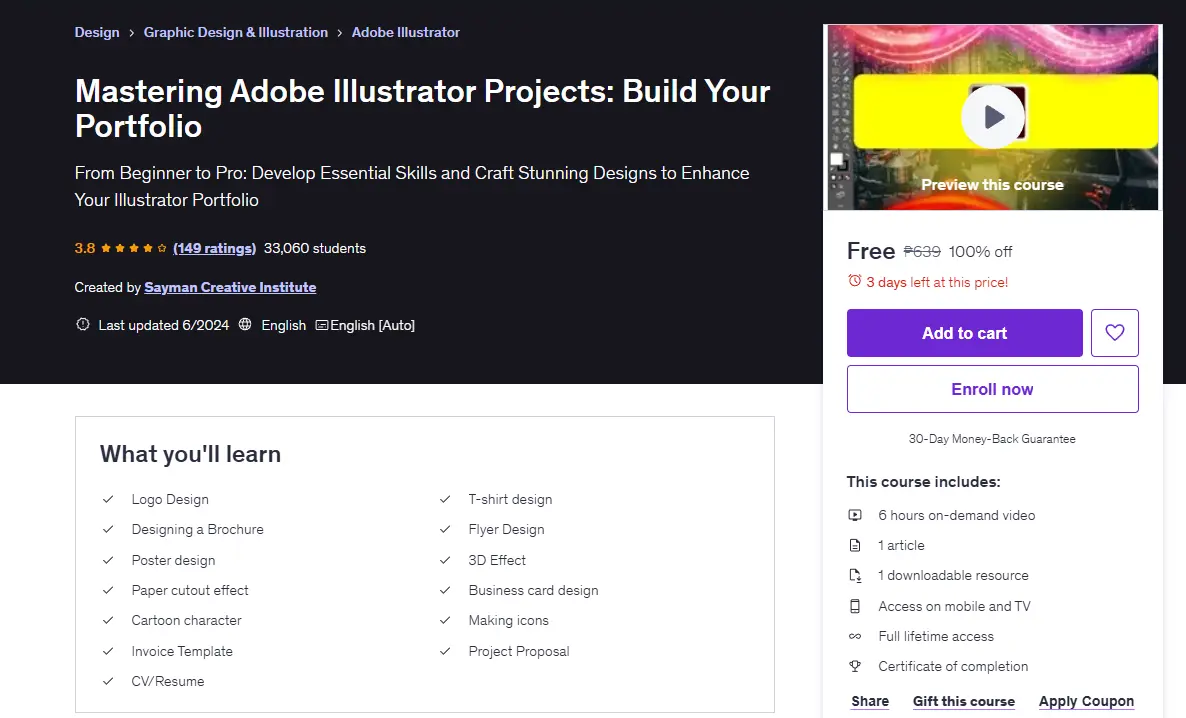Viewport: 1186px width, 718px height.
Task: Click the checkmark beside Poster design
Action: pos(108,560)
